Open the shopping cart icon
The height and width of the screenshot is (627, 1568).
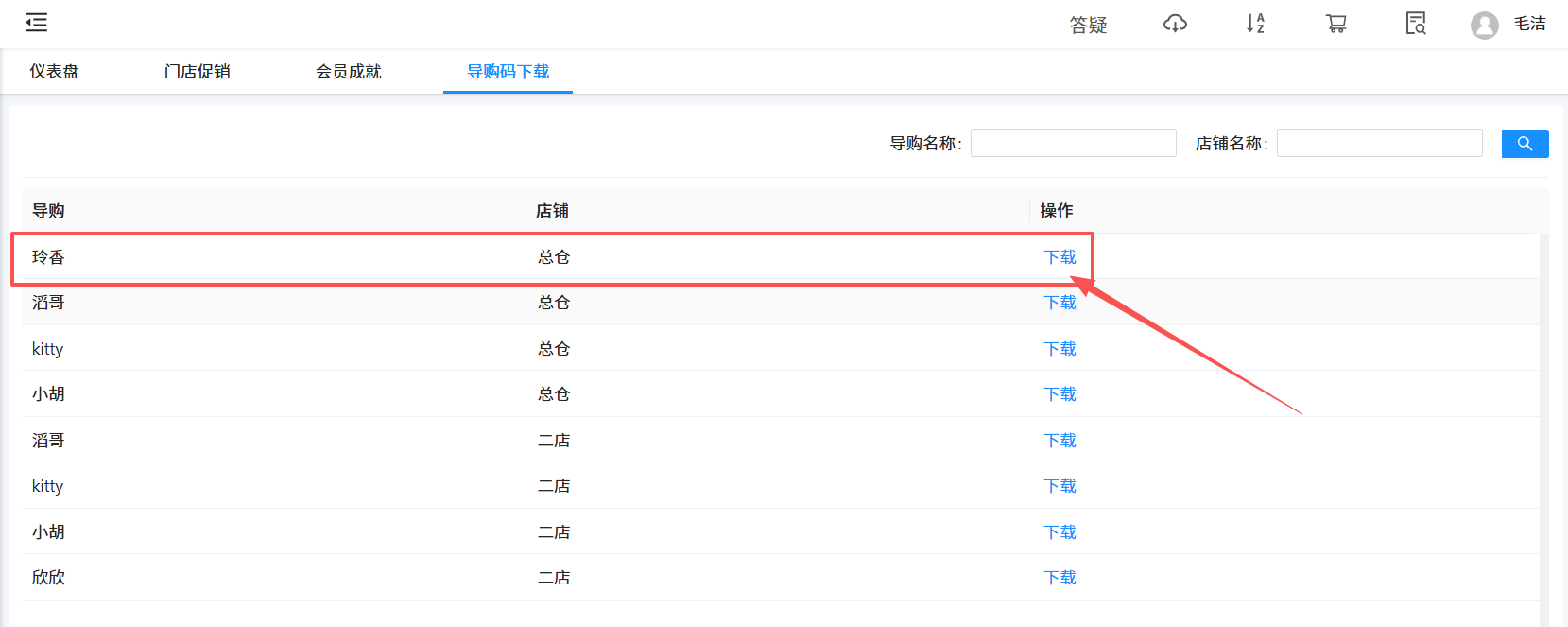1335,24
